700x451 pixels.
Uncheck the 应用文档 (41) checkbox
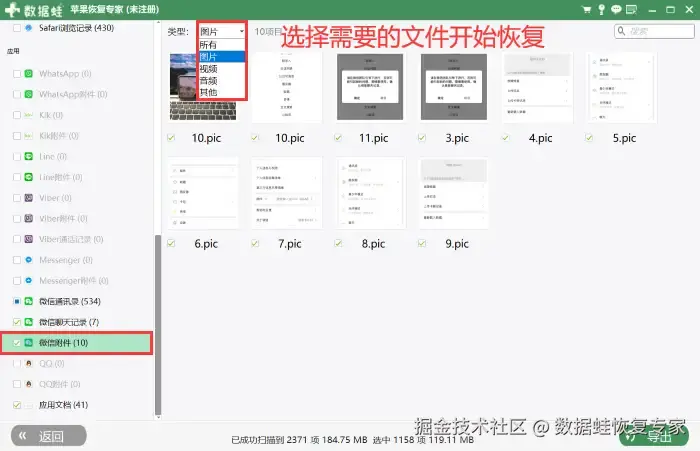point(17,405)
